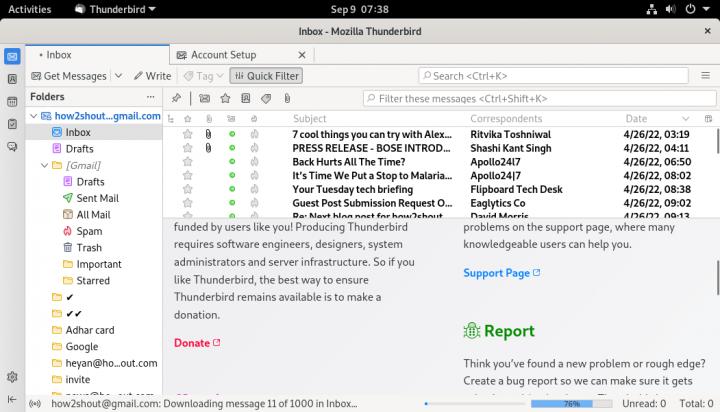Click in the Filter these messages field
Screen dimensions: 720x412
pyautogui.click(x=540, y=98)
